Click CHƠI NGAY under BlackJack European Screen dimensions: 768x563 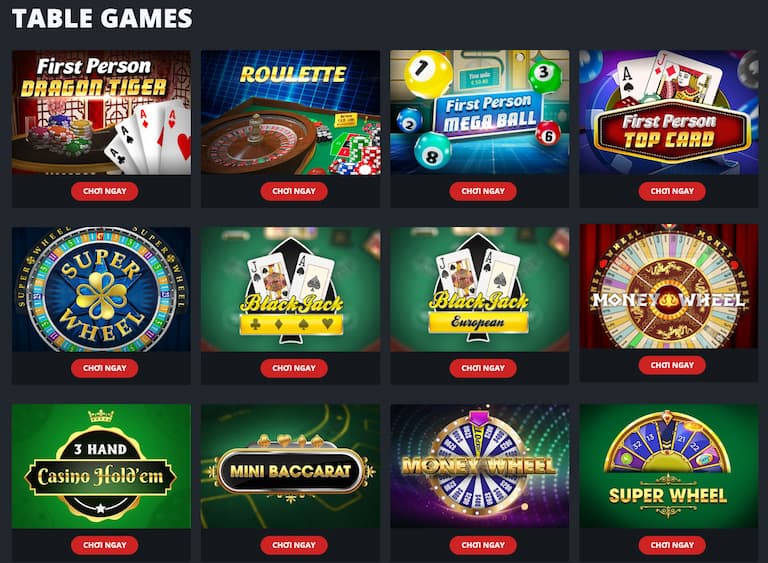pyautogui.click(x=483, y=368)
